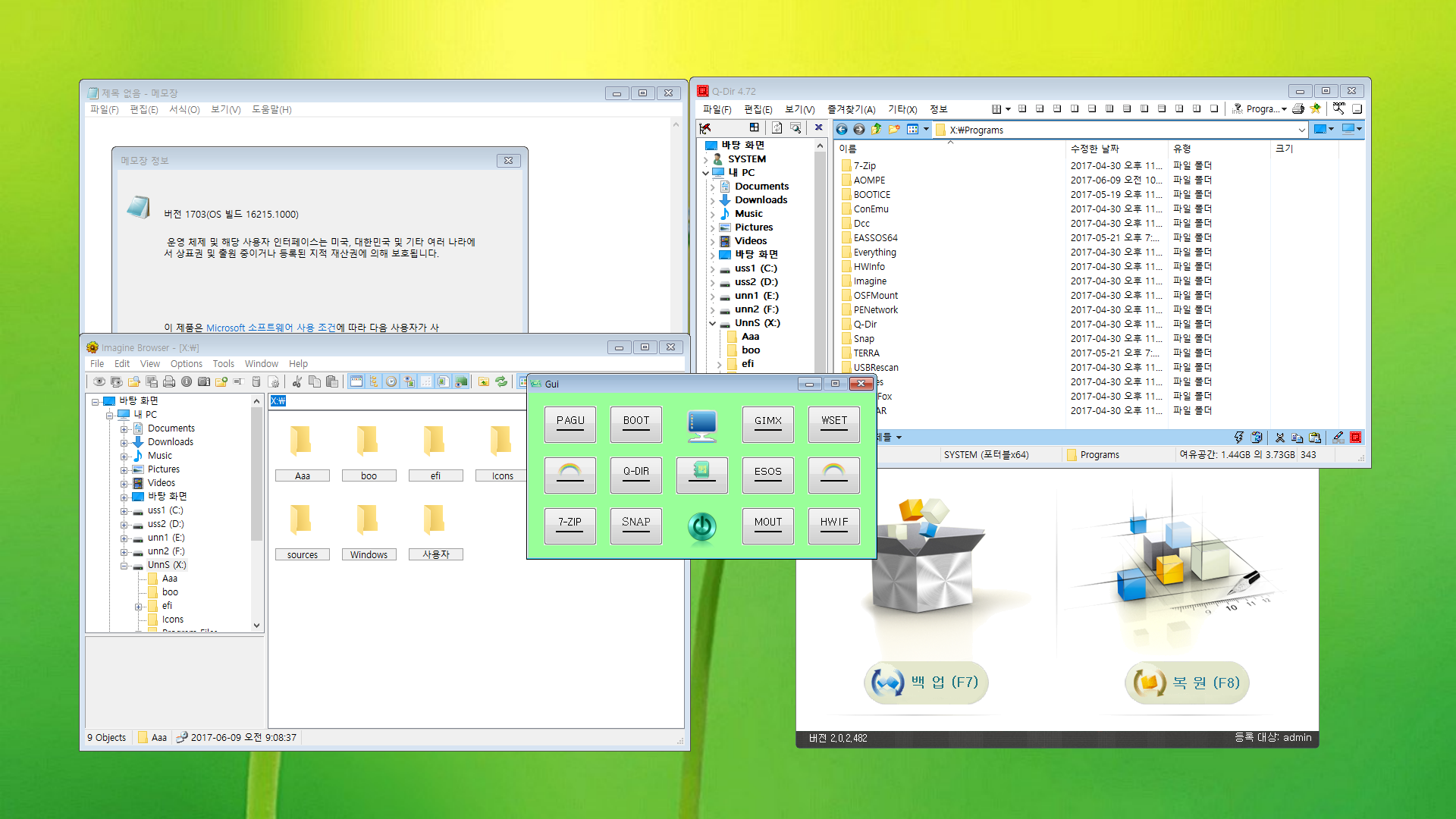Open the Q-Dir address path dropdown

(1302, 130)
